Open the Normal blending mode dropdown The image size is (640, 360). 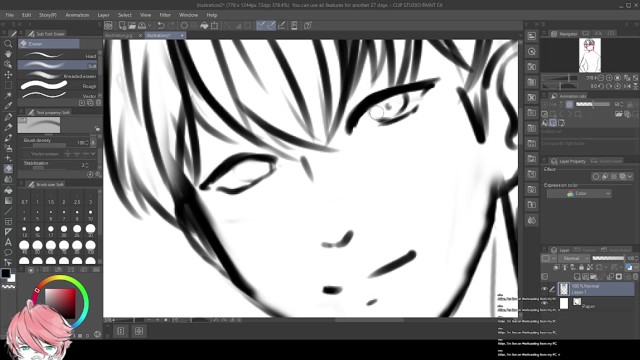(574, 258)
